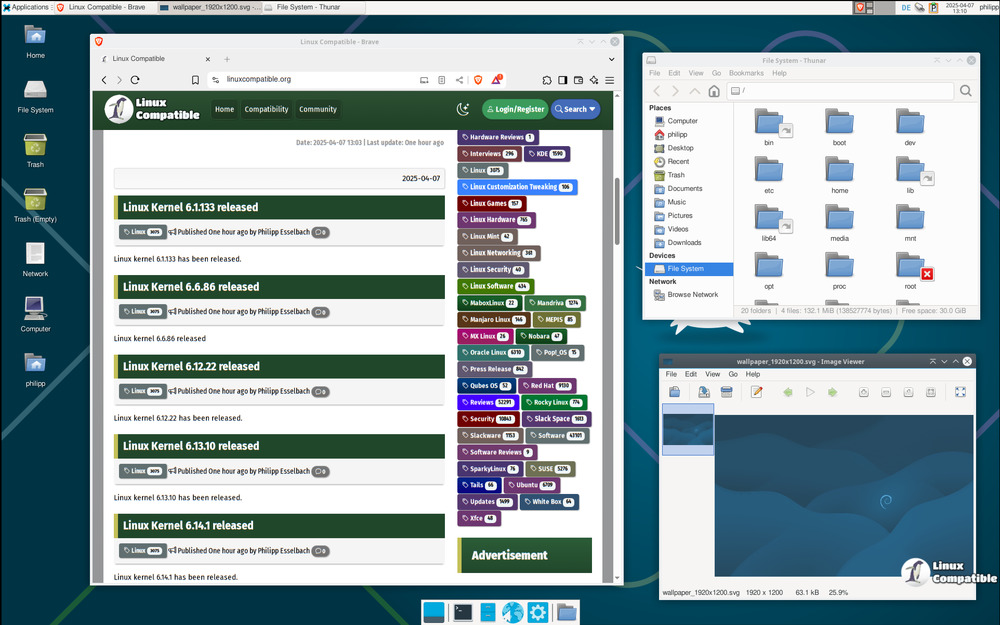This screenshot has width=1000, height=625.
Task: Switch to the Compatibility tab on the website
Action: click(x=266, y=109)
